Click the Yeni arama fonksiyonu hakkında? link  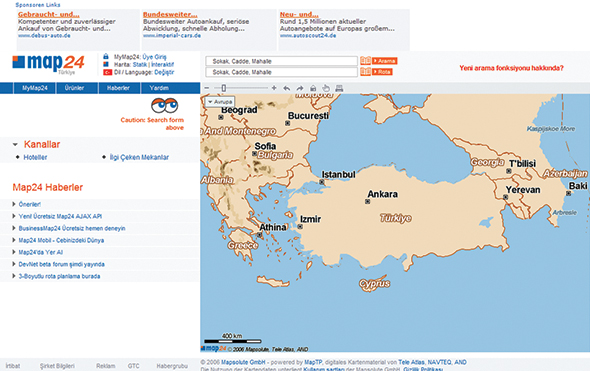coord(511,68)
